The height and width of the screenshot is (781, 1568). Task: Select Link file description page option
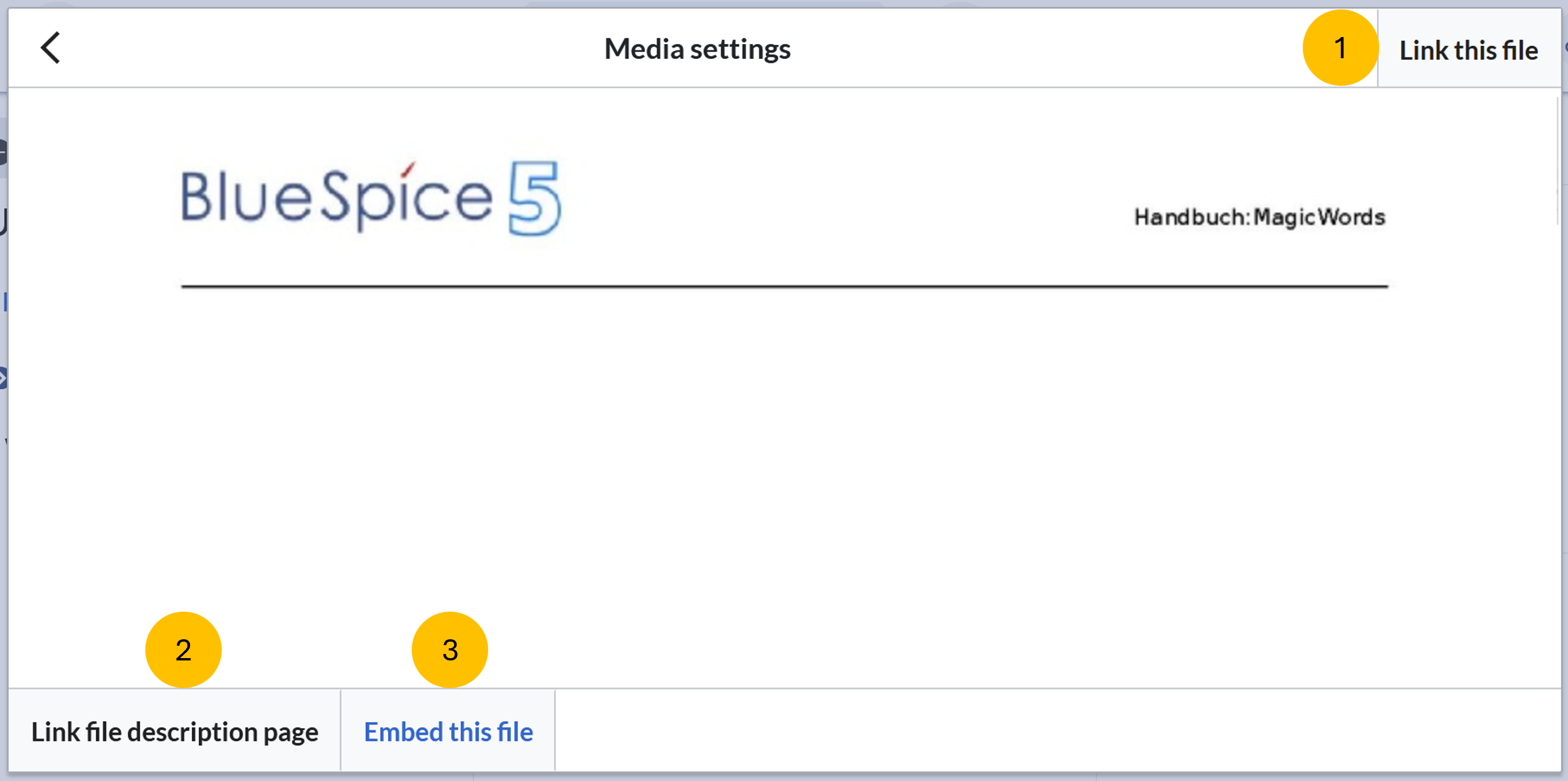coord(174,731)
